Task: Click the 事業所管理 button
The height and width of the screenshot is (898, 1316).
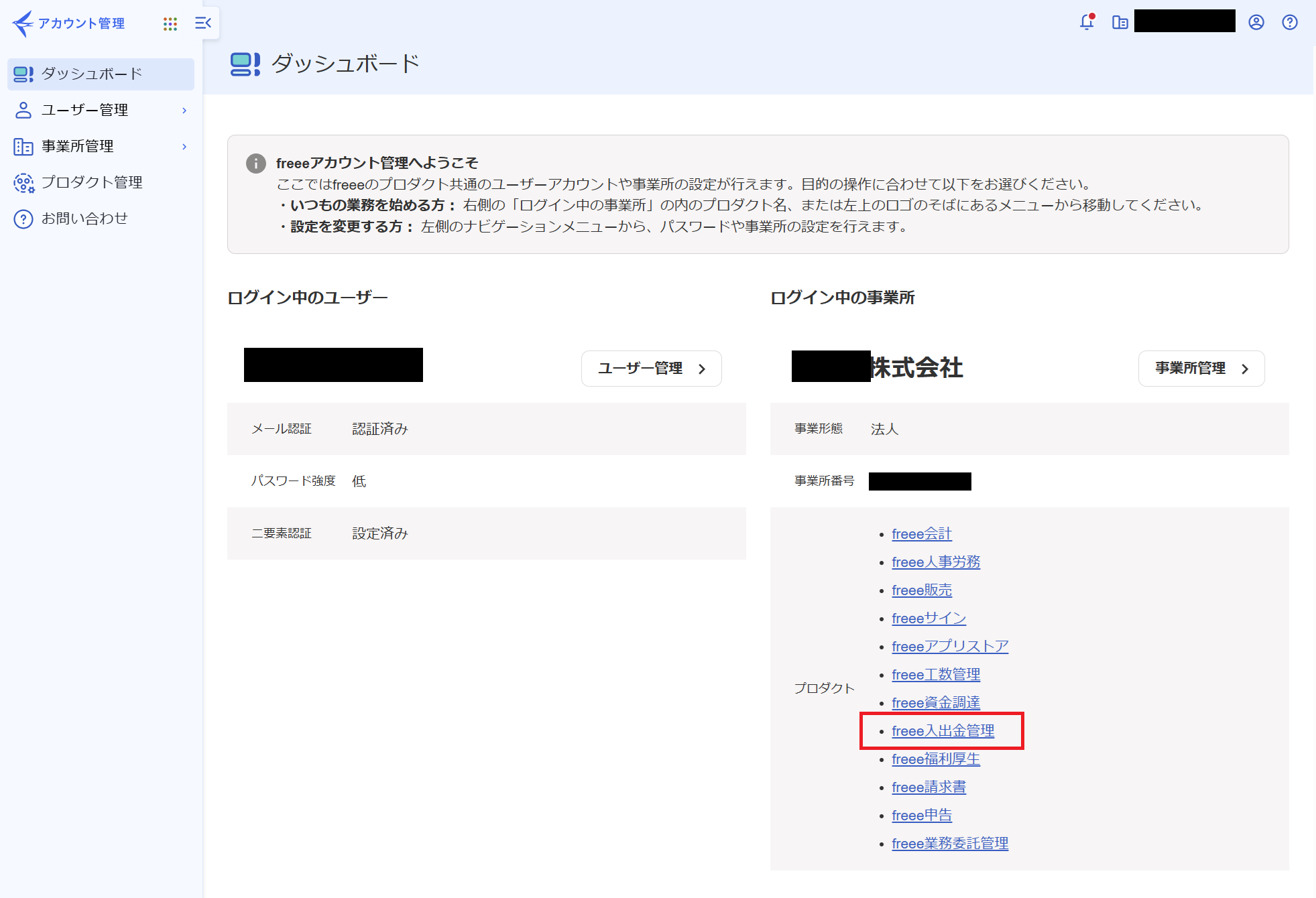Action: pos(1201,369)
